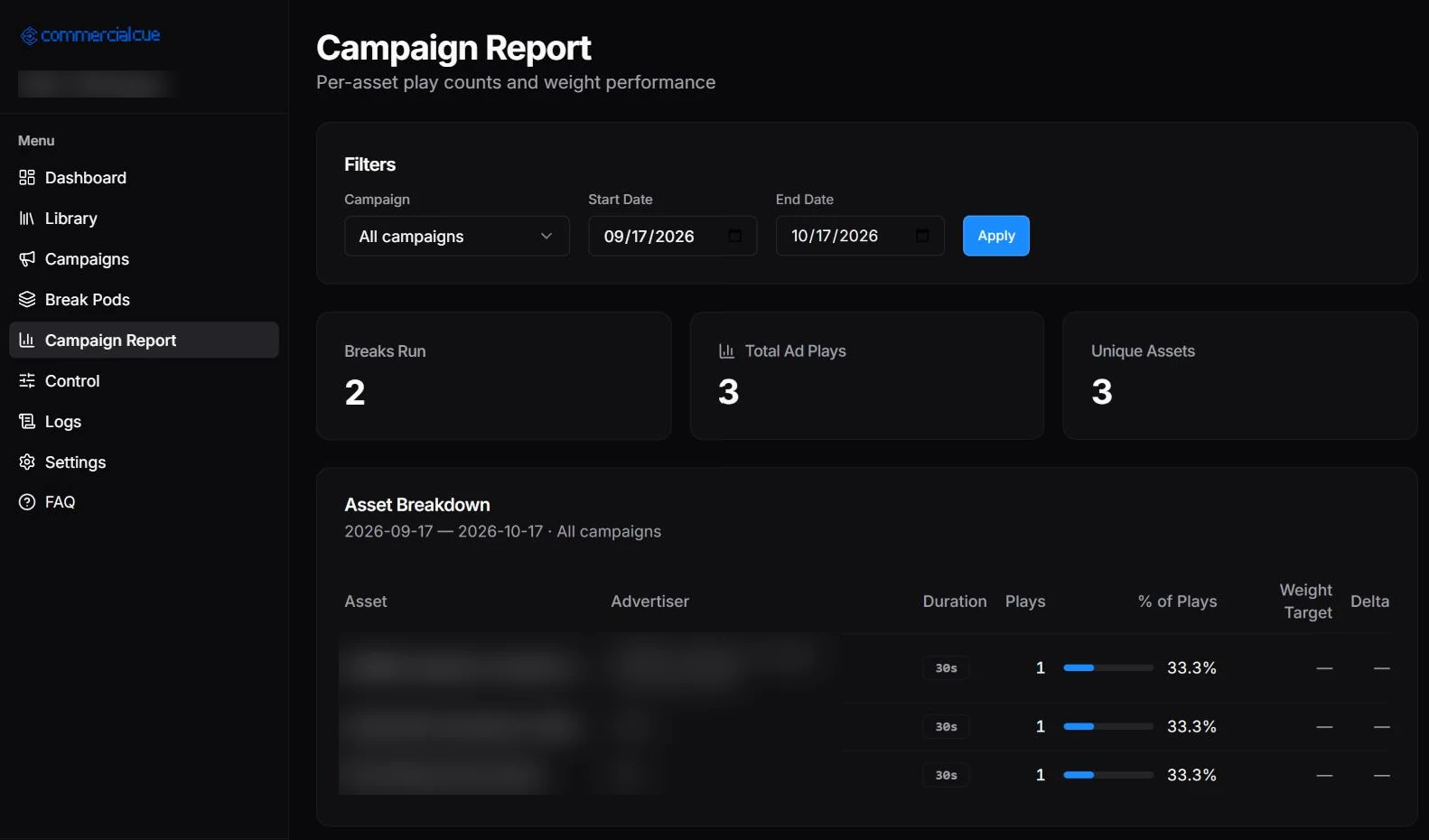Open the End Date calendar picker icon
The image size is (1429, 840).
pos(922,236)
